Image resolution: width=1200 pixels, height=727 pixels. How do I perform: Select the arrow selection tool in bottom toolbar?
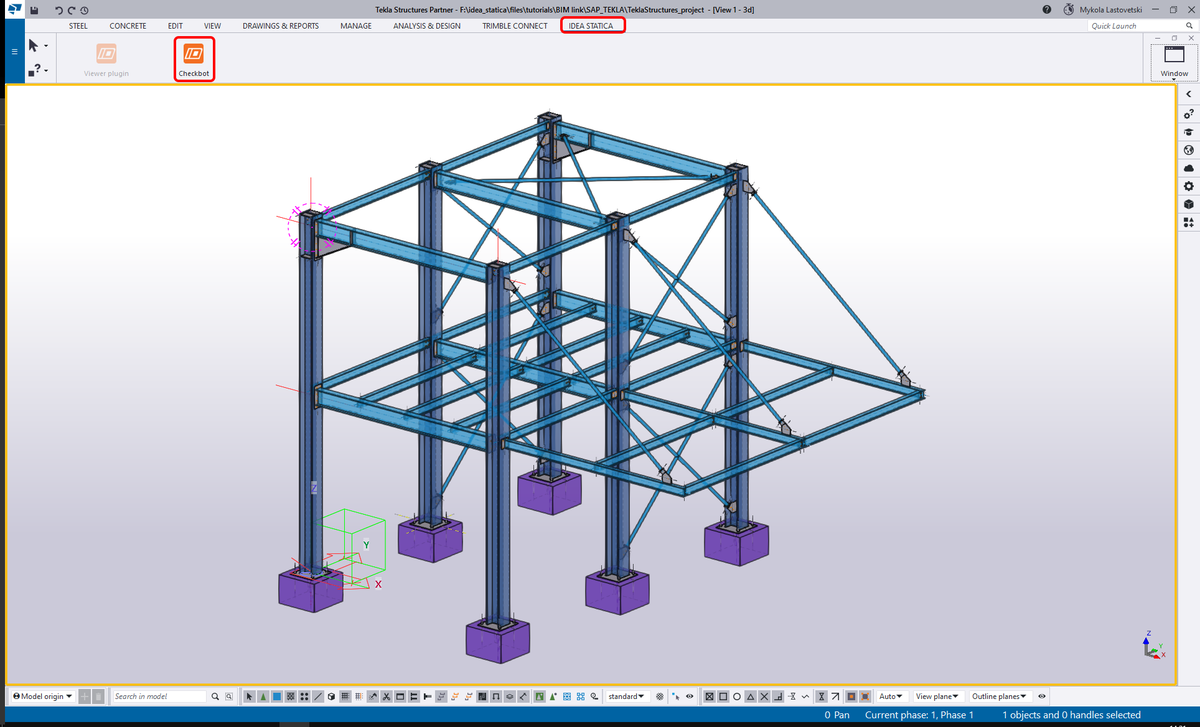[250, 696]
